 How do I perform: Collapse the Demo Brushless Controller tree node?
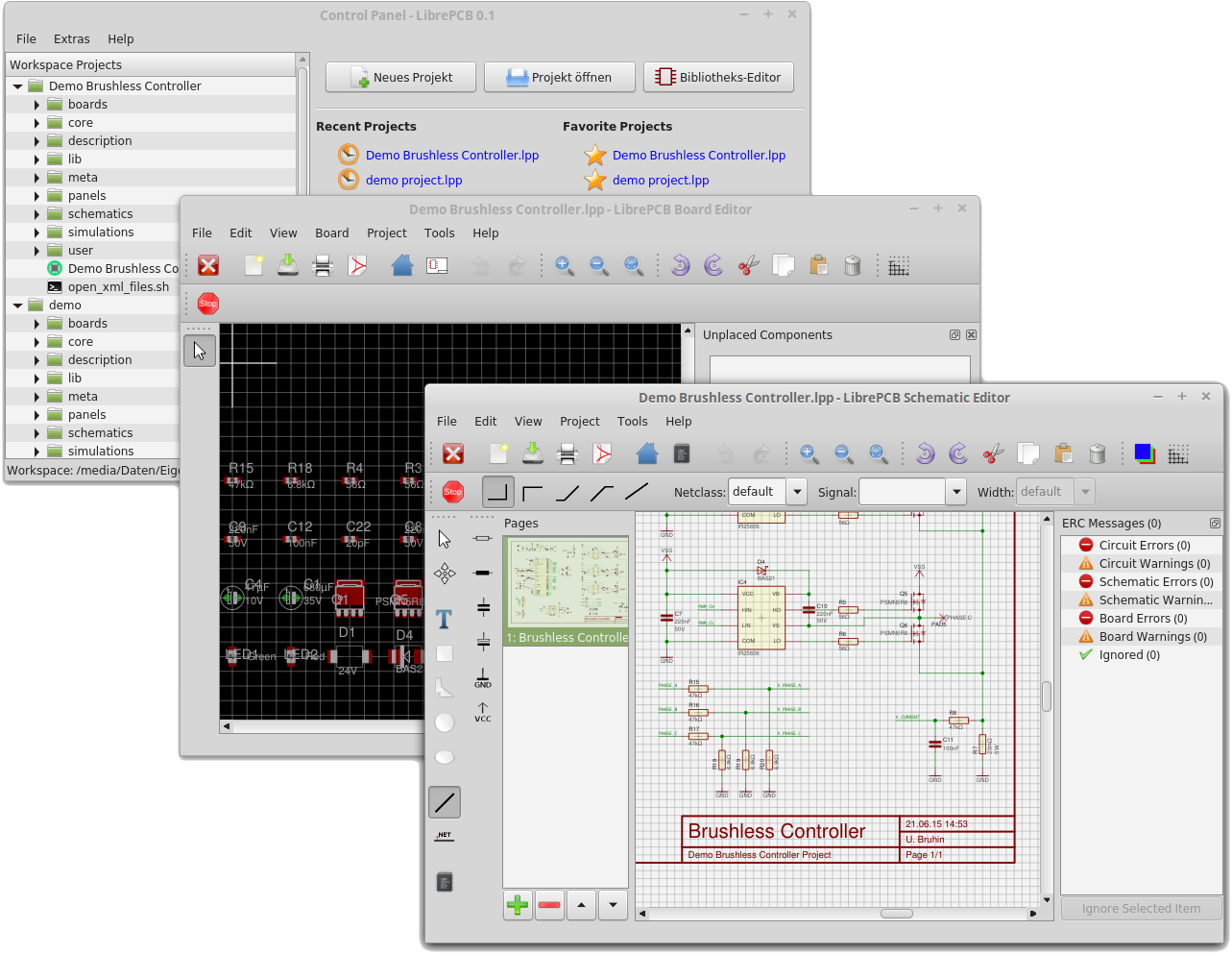(17, 86)
